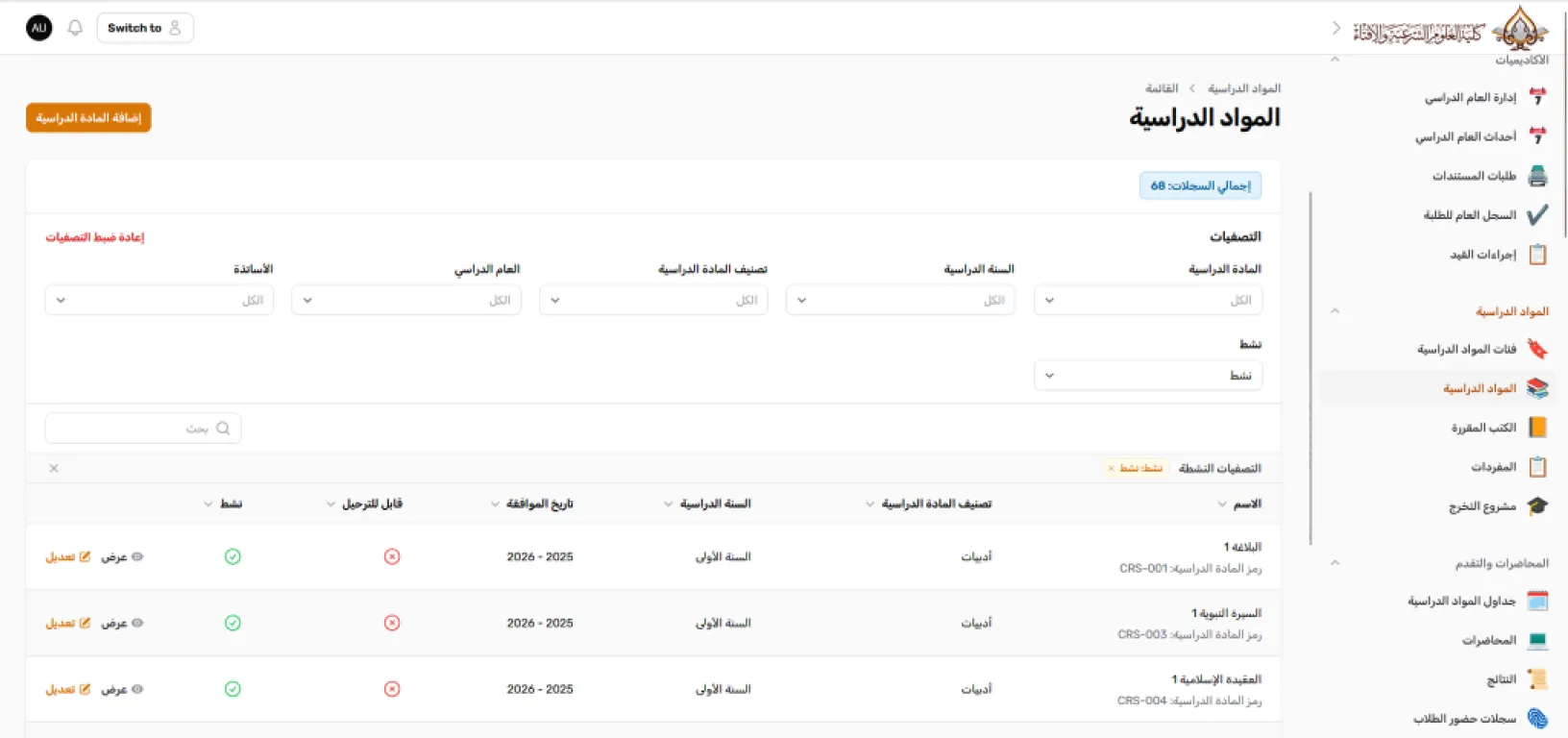Open the AU user avatar menu
This screenshot has height=738, width=1568.
pos(39,28)
